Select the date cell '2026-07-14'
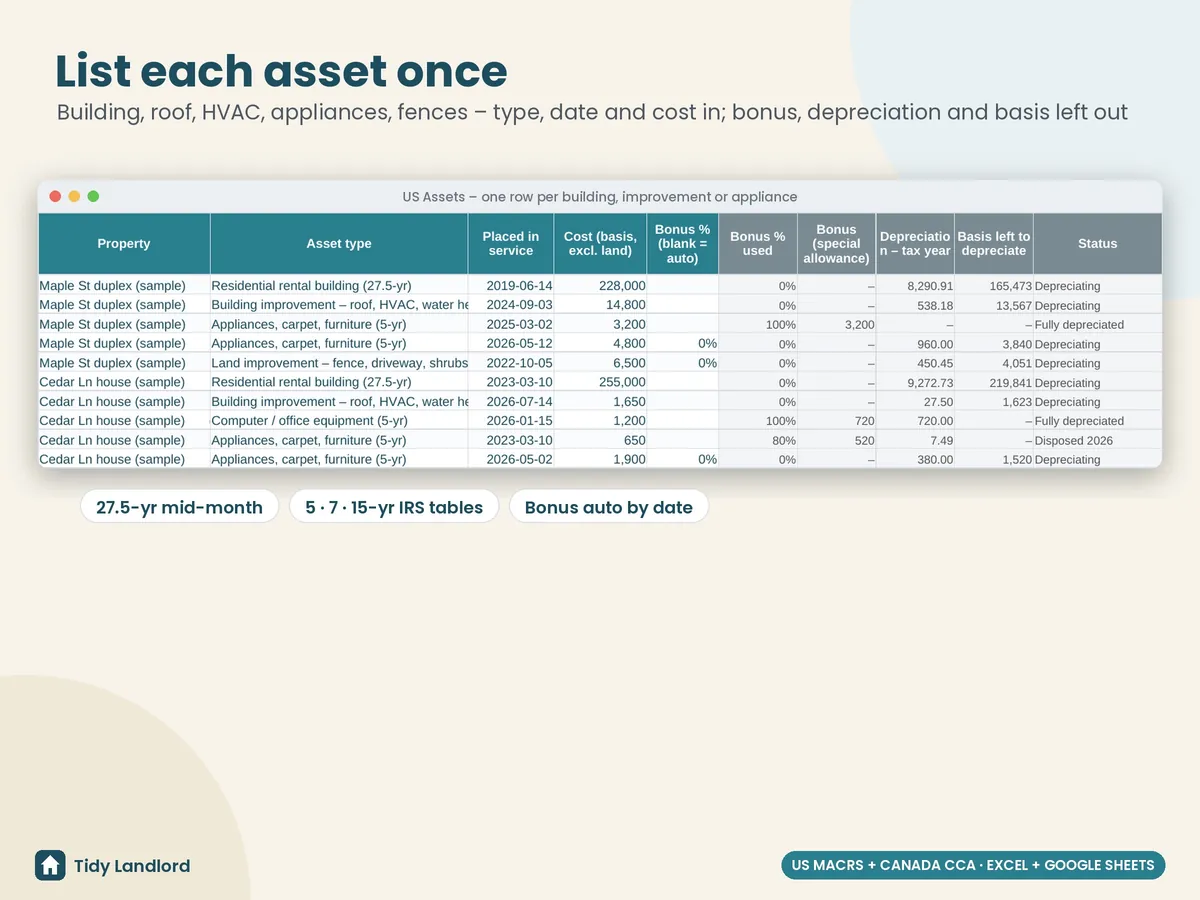The height and width of the screenshot is (900, 1200). [511, 402]
